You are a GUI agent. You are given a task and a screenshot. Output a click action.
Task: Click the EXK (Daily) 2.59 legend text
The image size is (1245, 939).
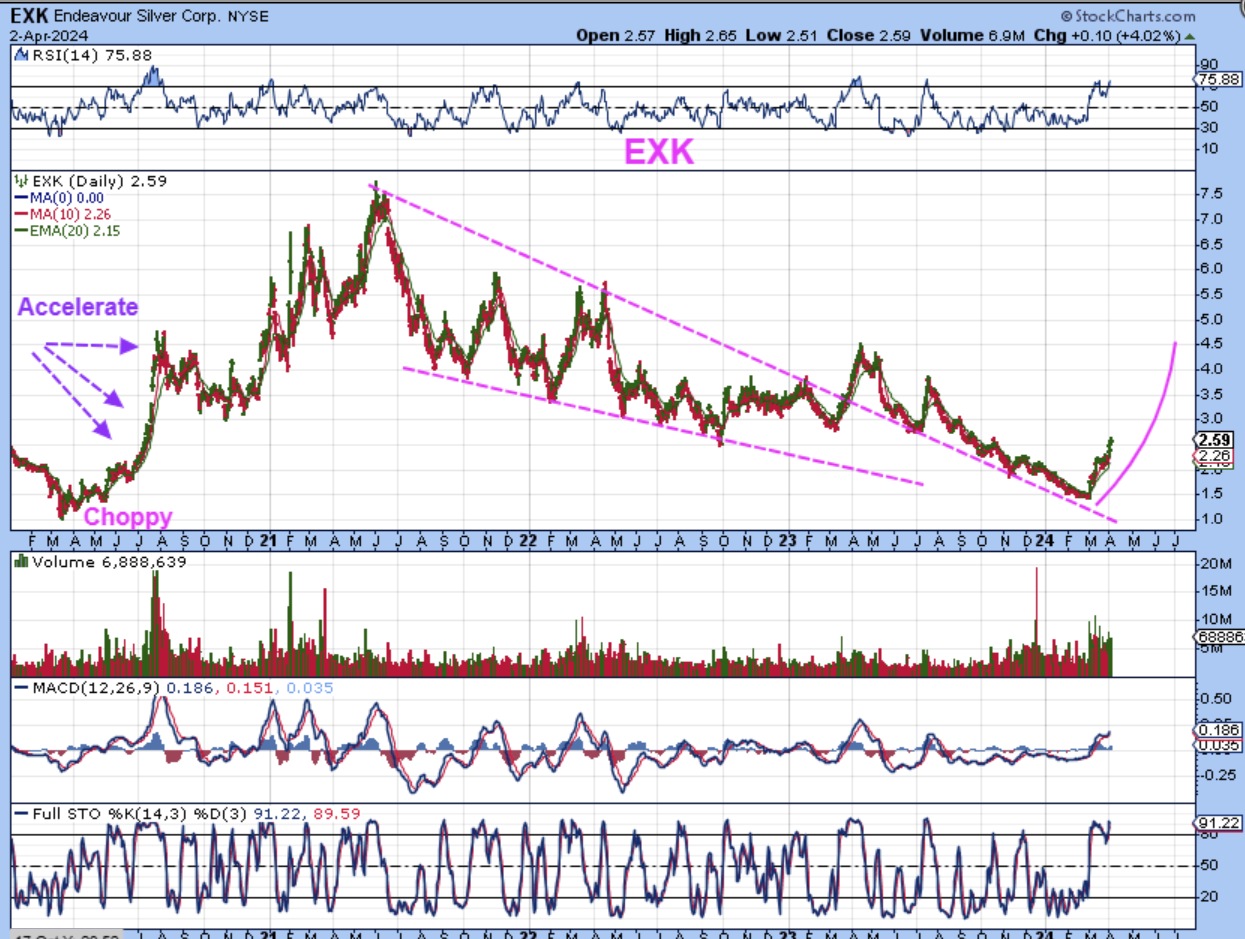[x=98, y=182]
